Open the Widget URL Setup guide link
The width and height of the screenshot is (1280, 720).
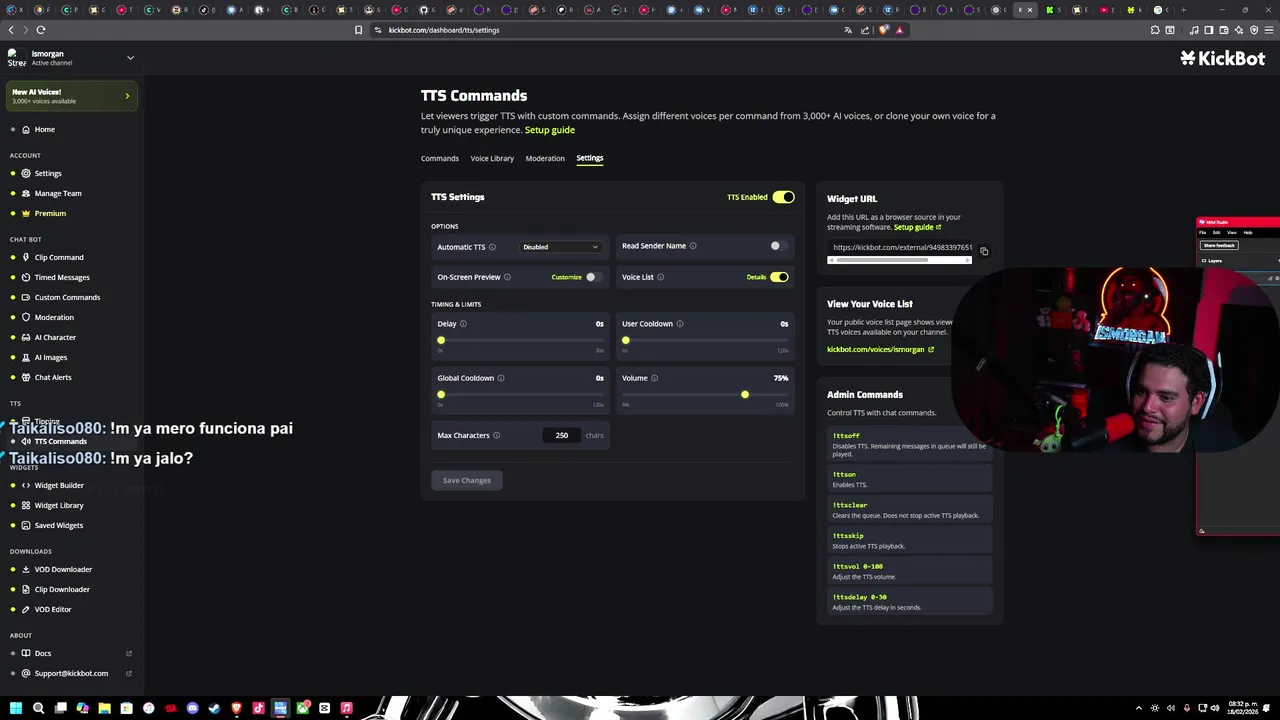click(917, 227)
